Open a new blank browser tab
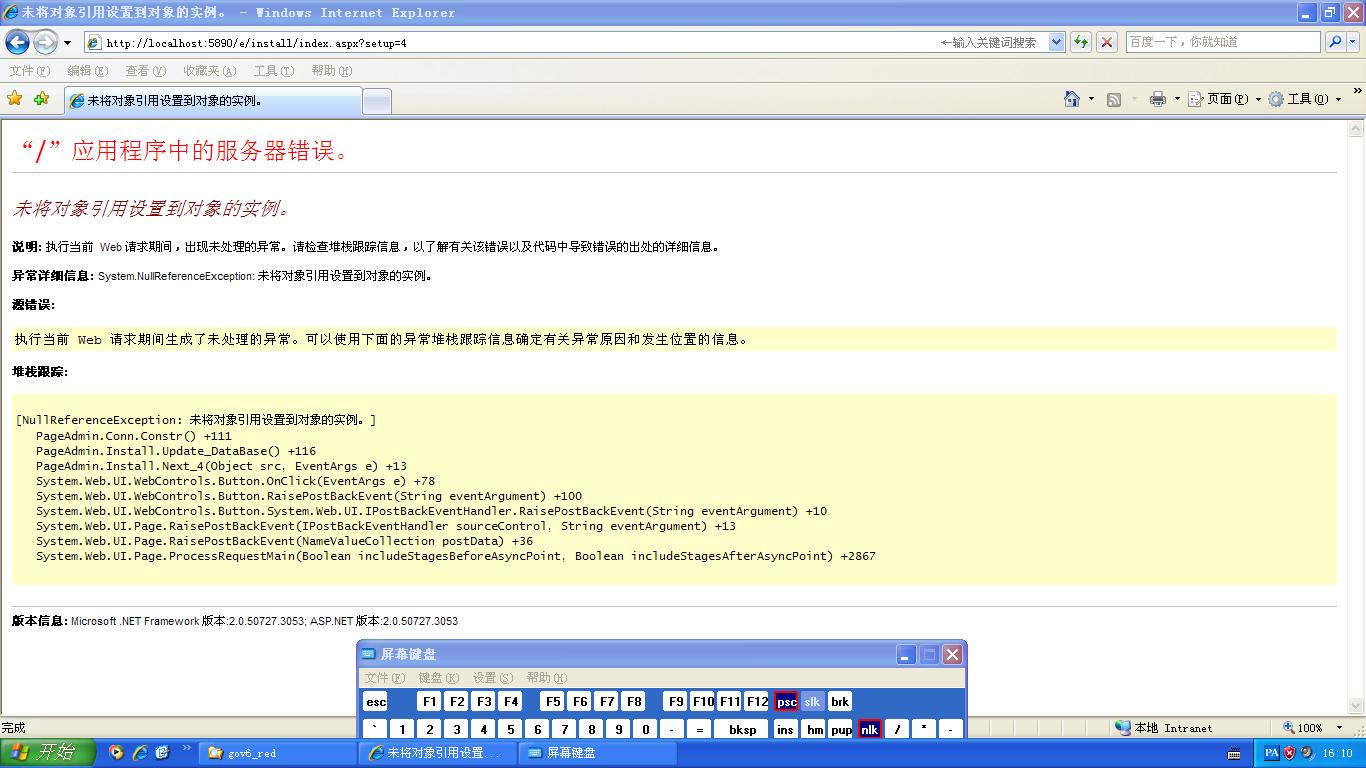This screenshot has width=1366, height=768. 376,101
